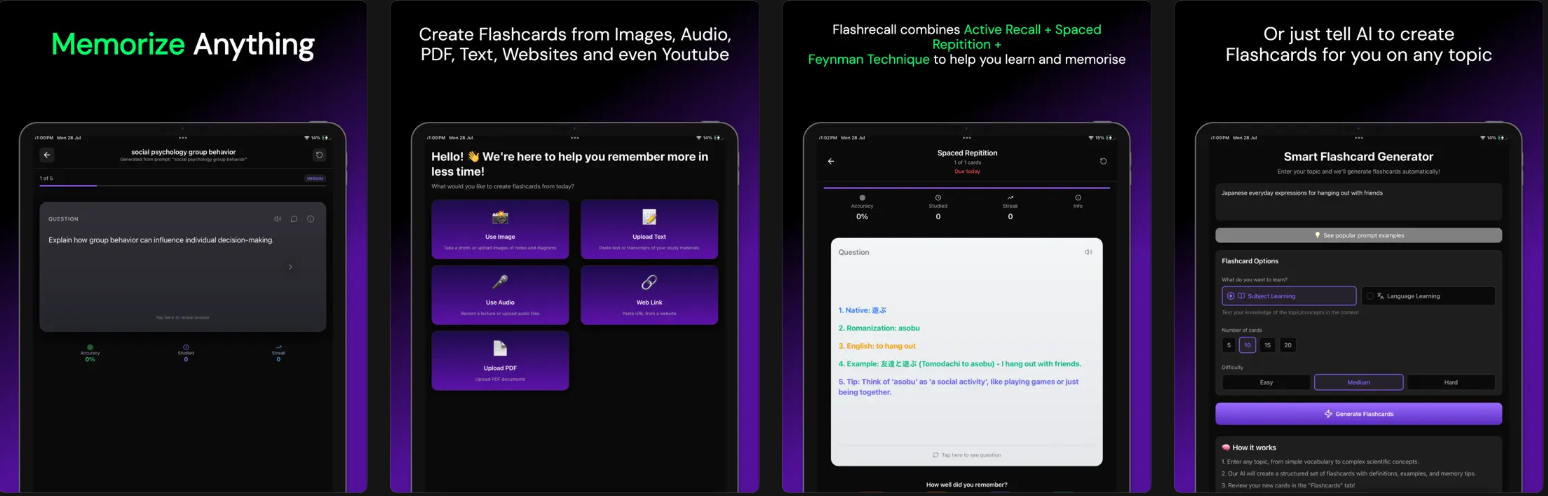Click 'How well did you remember?' text
1548x496 pixels.
[967, 484]
